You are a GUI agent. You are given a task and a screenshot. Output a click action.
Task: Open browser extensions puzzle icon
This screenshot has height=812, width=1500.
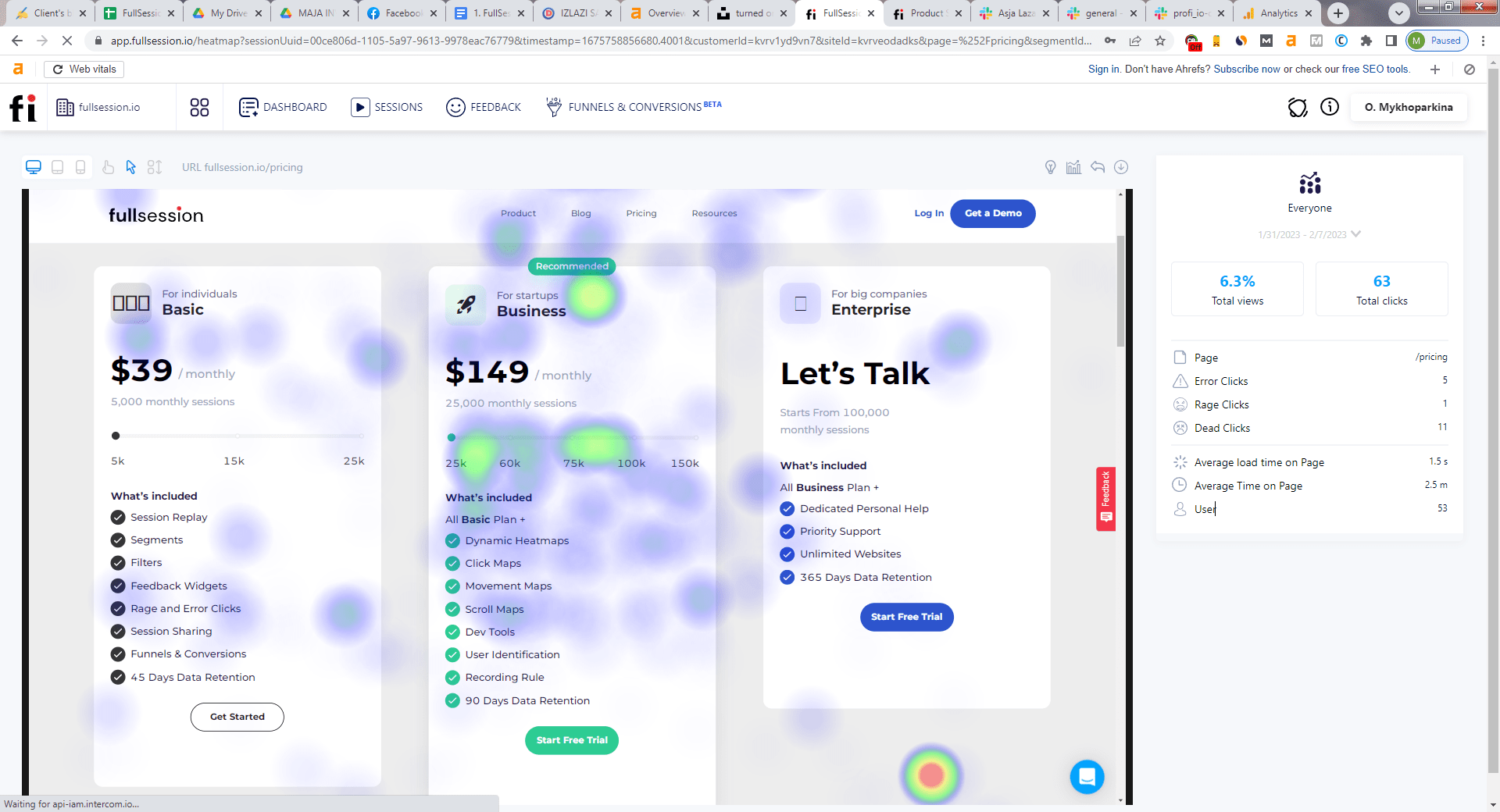(x=1366, y=41)
